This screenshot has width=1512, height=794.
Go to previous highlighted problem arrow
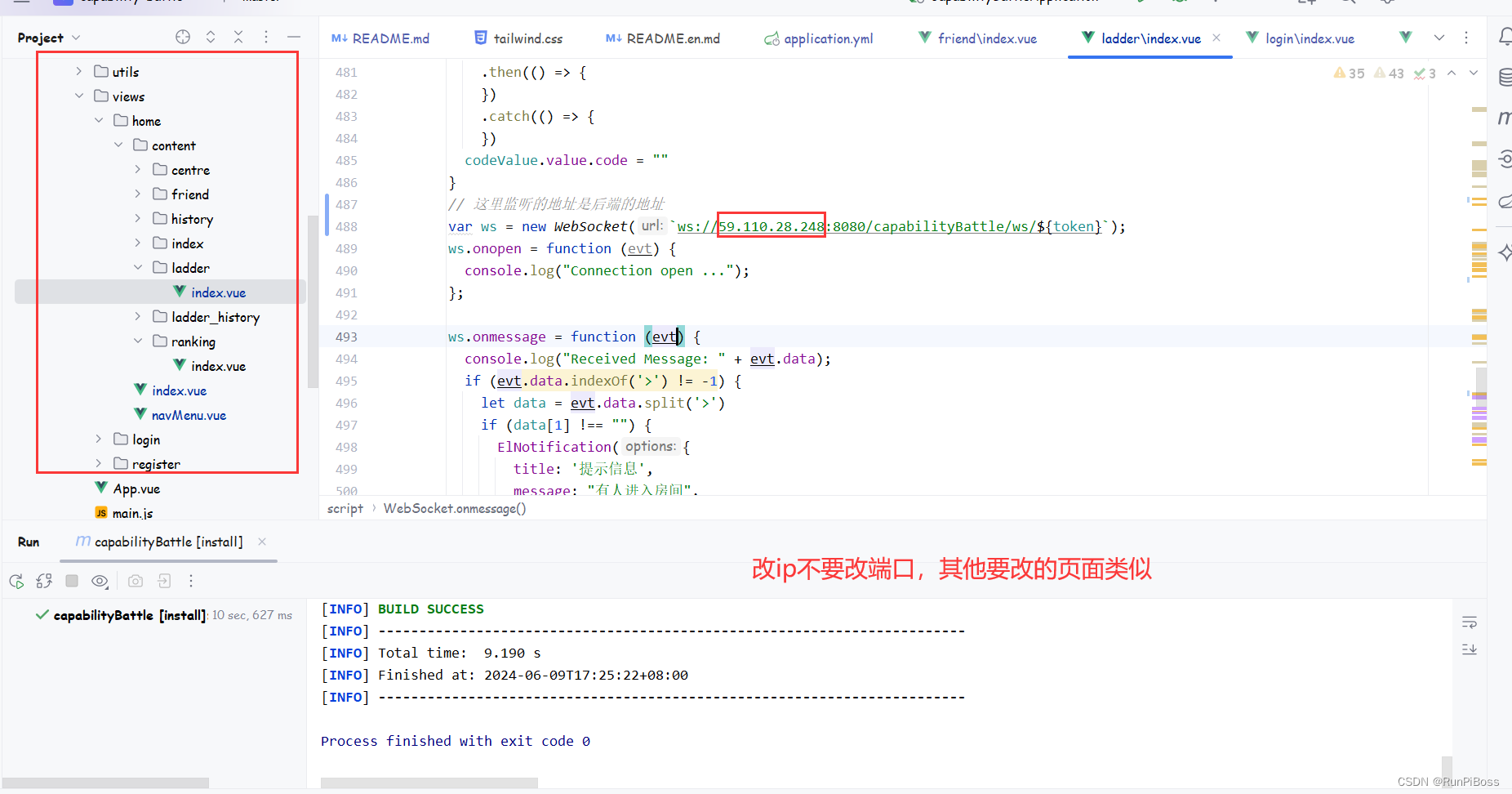pos(1452,73)
